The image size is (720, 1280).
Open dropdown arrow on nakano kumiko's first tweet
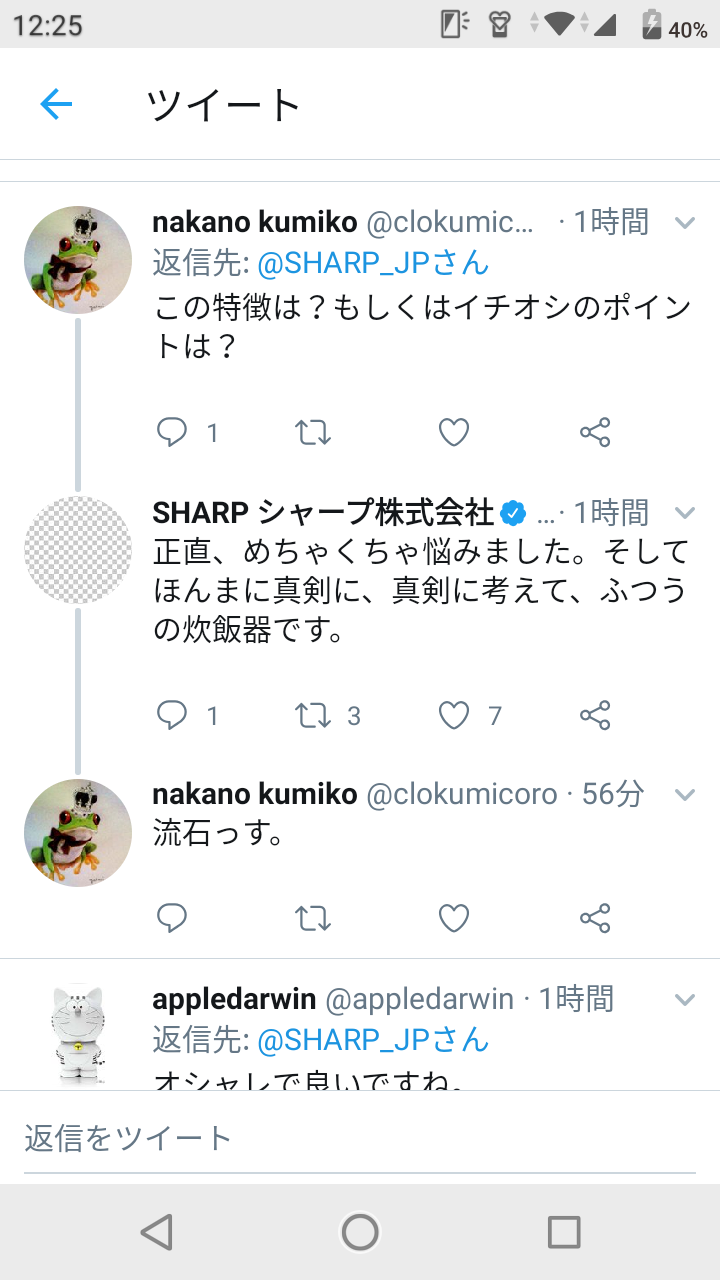coord(685,222)
